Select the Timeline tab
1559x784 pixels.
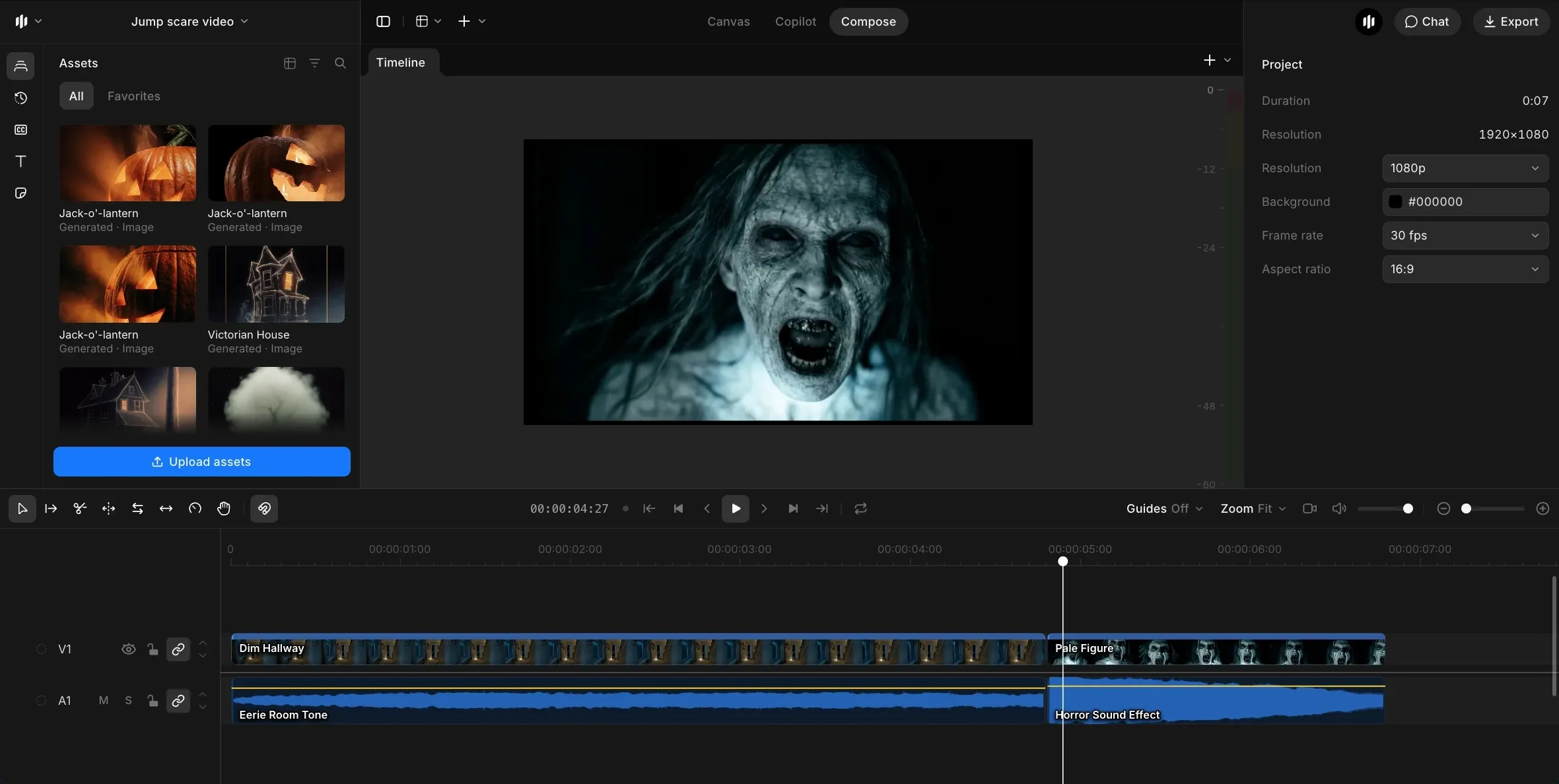[401, 62]
